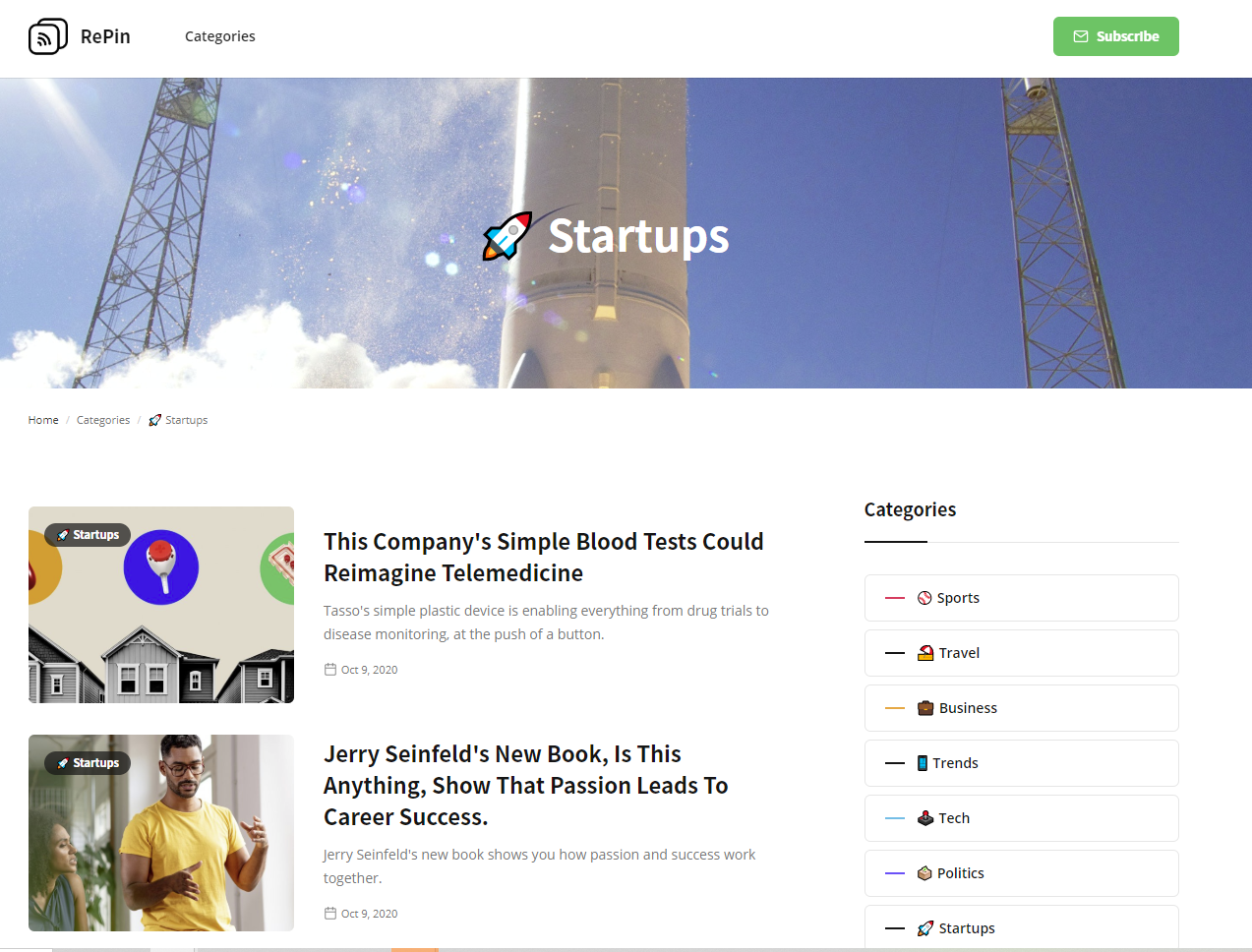Open the blood tests telemedicine article title
Screen dimensions: 1252x952
(x=544, y=558)
